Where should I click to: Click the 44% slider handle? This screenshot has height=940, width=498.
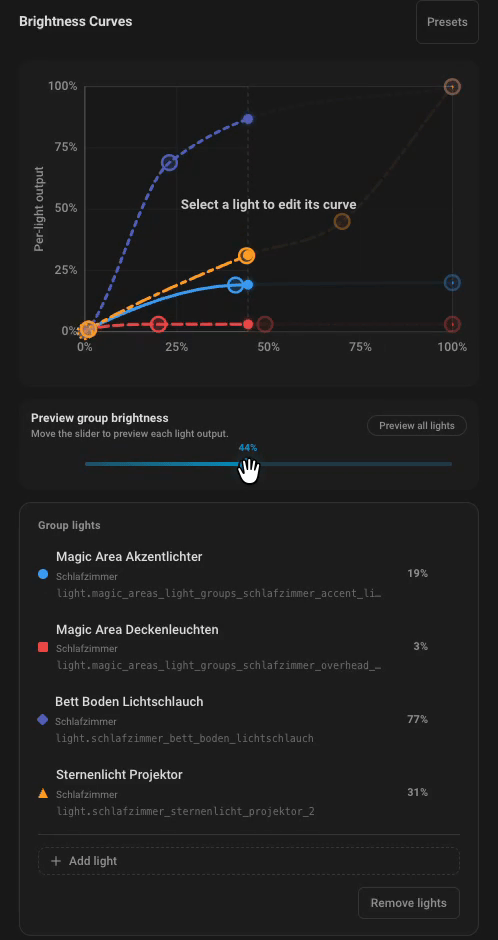247,465
